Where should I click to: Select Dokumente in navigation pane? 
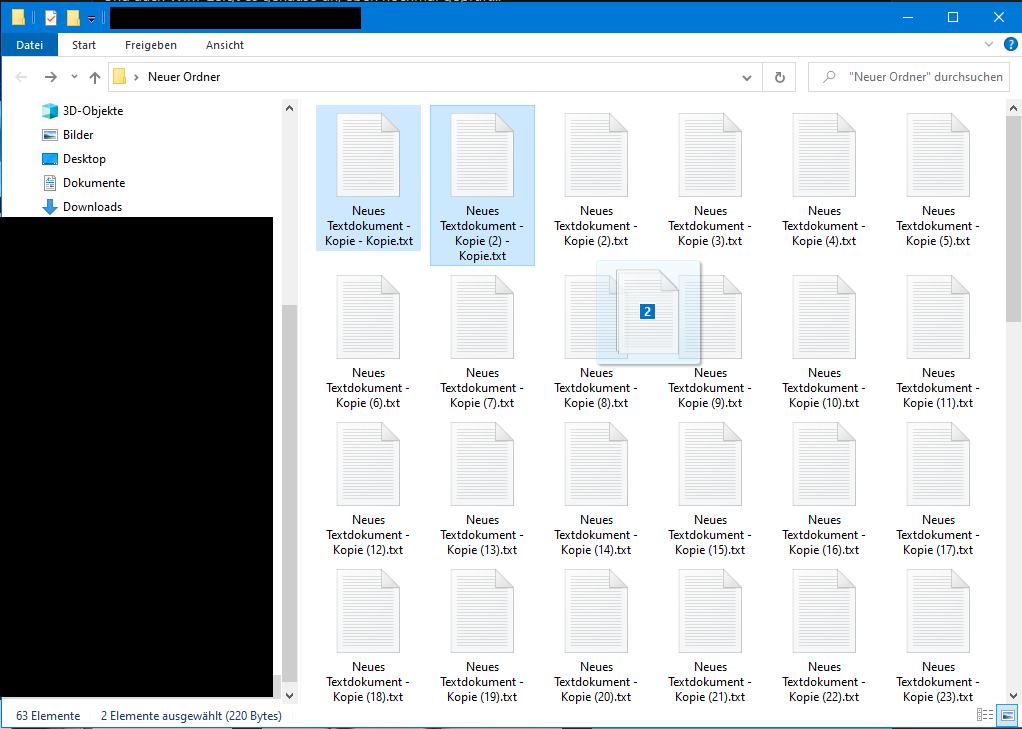click(83, 183)
